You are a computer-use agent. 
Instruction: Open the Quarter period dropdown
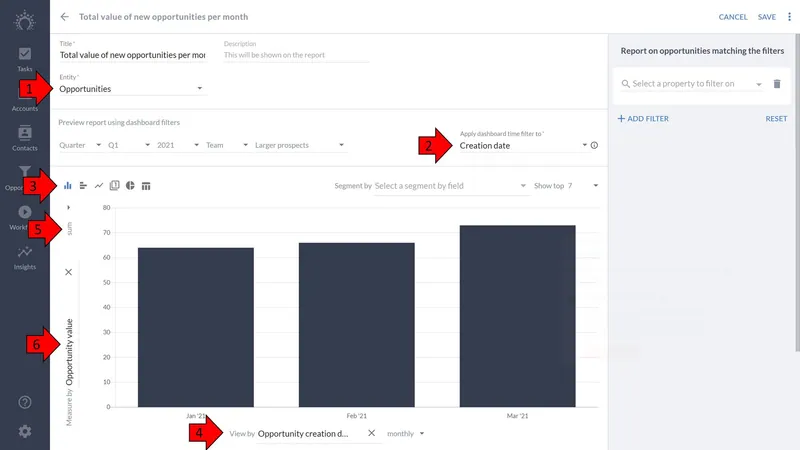[x=81, y=145]
